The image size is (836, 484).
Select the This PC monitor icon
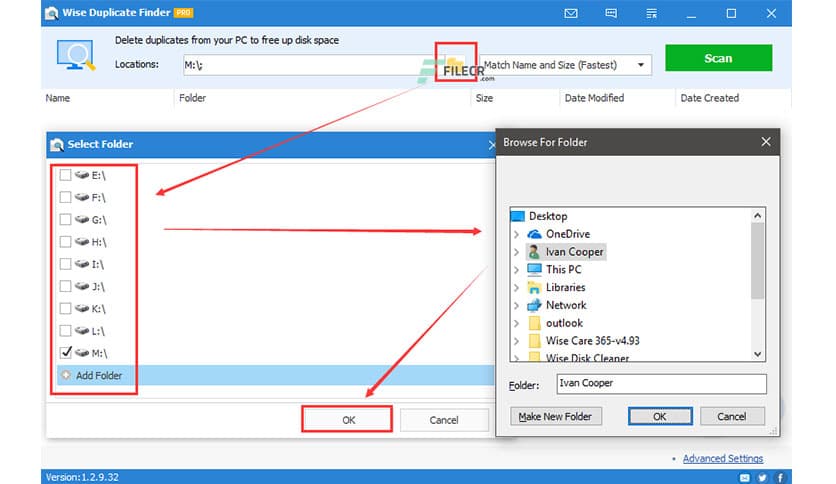coord(534,269)
